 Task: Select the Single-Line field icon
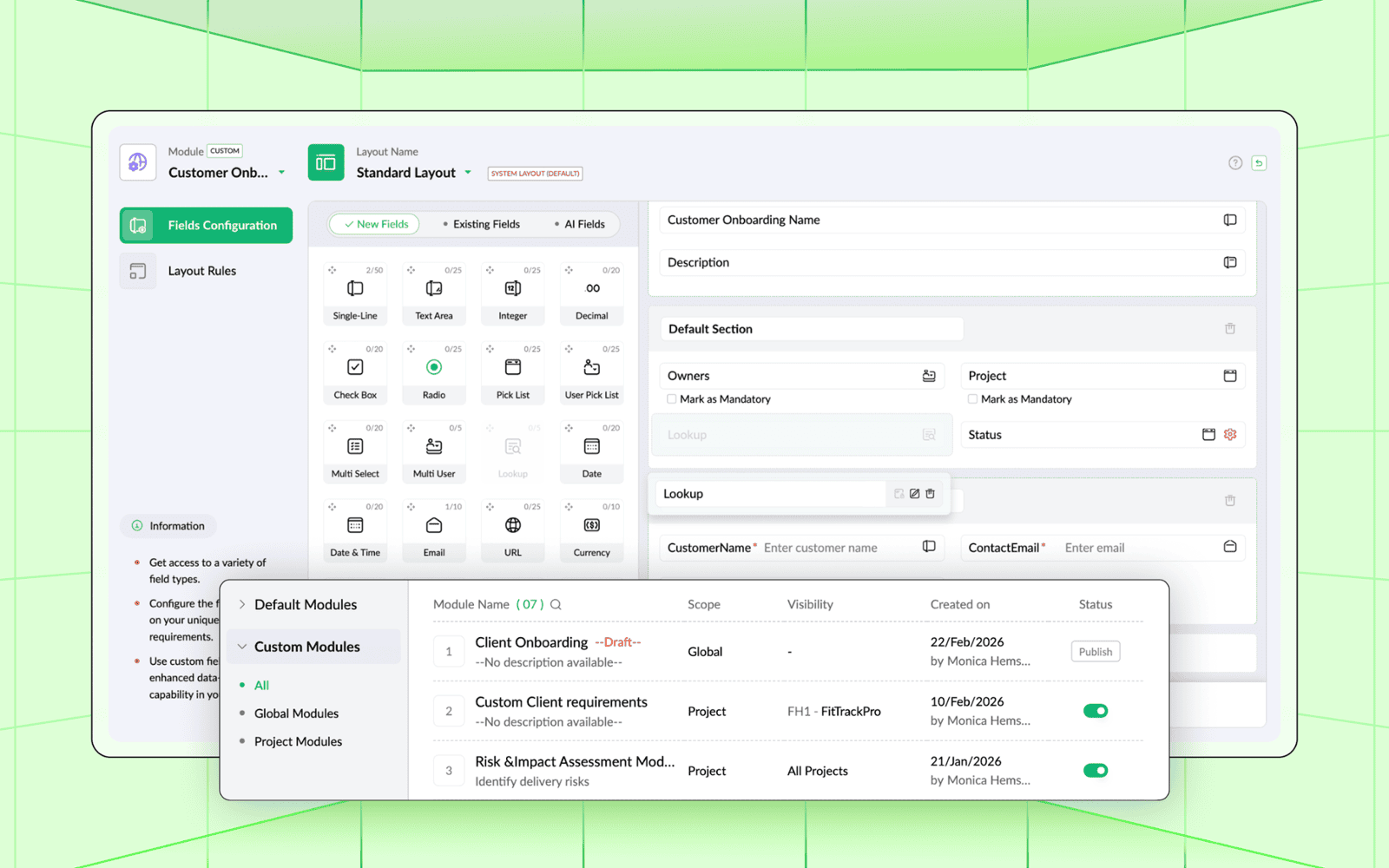point(355,289)
